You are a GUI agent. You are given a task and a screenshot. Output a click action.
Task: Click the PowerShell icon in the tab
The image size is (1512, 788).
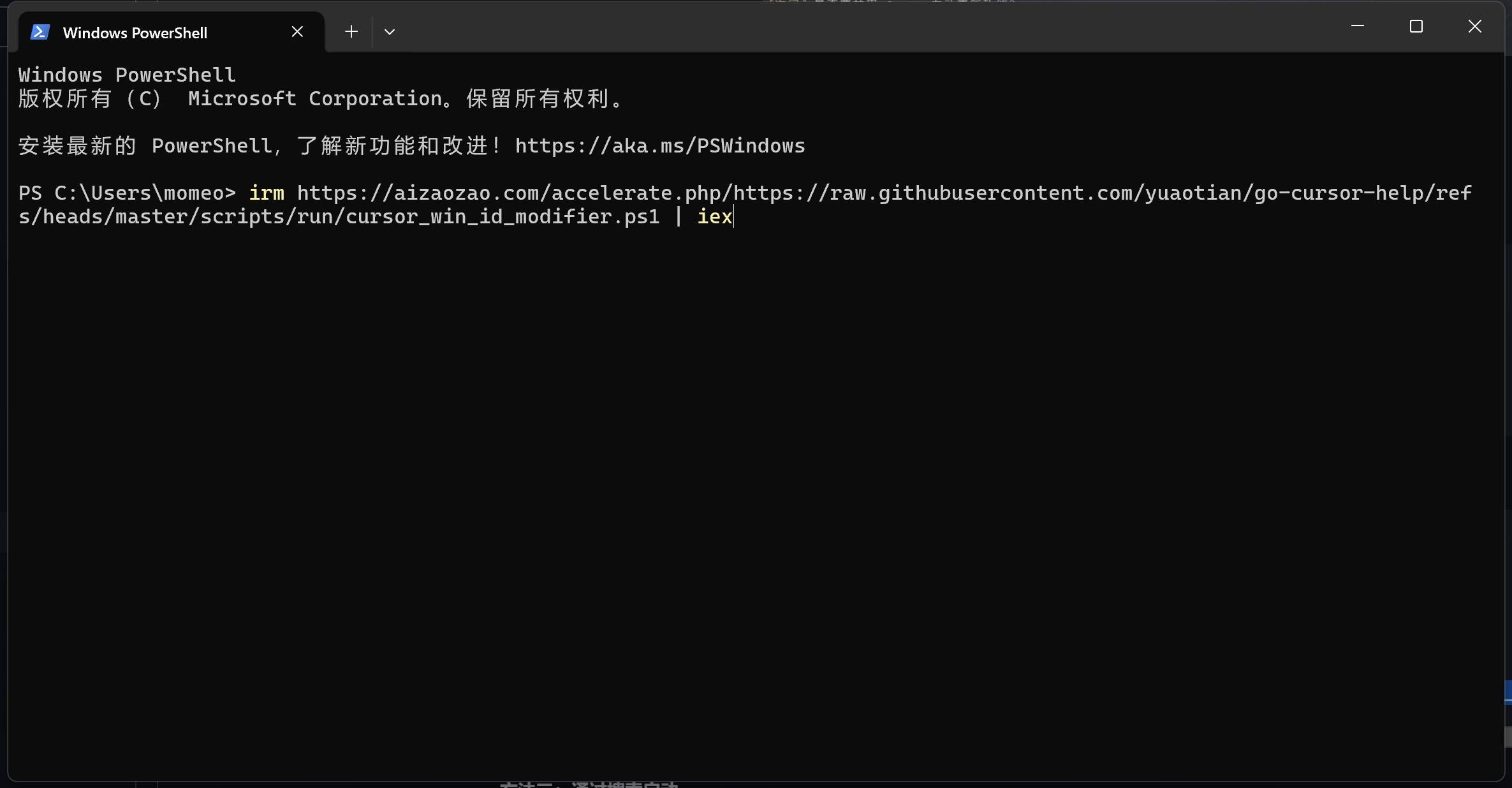pyautogui.click(x=40, y=32)
